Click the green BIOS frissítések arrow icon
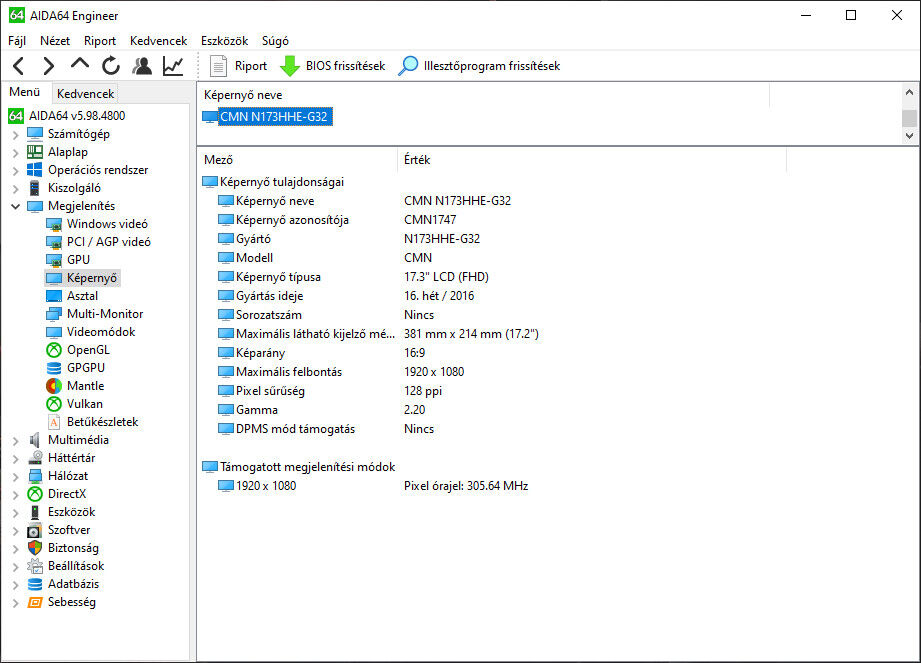Screen dimensions: 921x663 coord(289,66)
